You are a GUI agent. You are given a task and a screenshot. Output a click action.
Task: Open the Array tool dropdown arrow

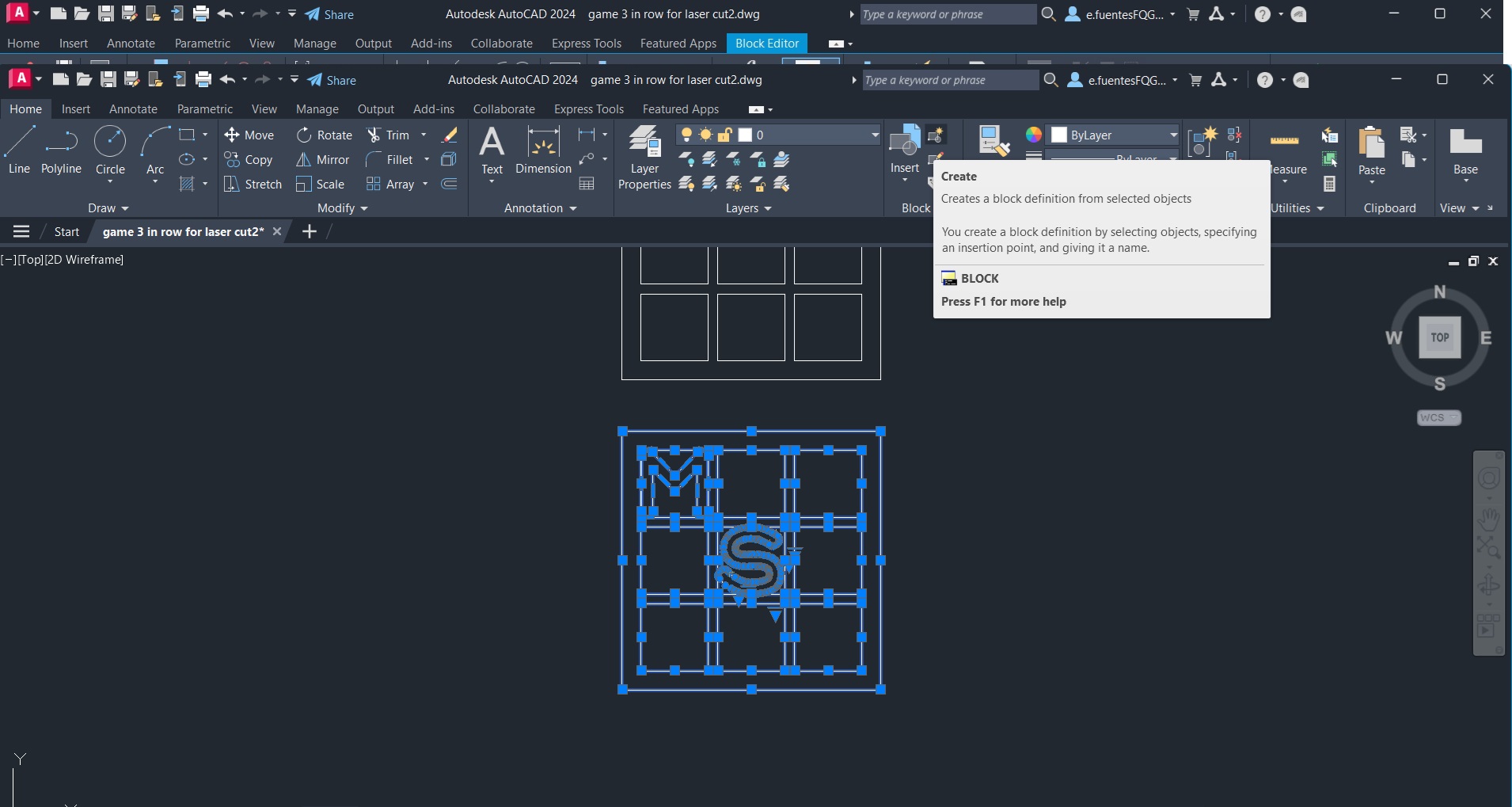pyautogui.click(x=425, y=184)
